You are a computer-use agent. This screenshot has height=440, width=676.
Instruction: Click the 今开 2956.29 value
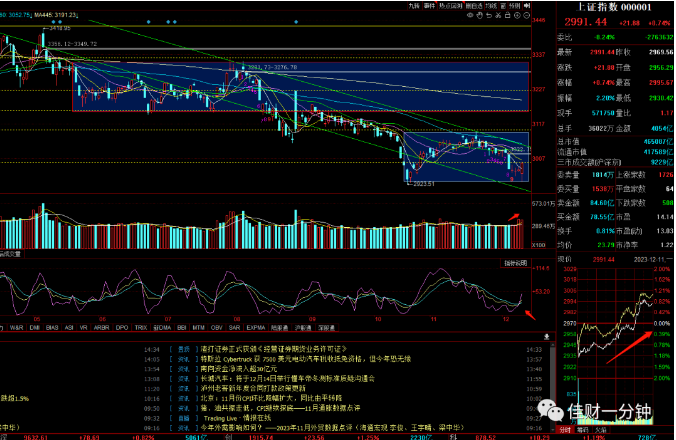[x=661, y=68]
